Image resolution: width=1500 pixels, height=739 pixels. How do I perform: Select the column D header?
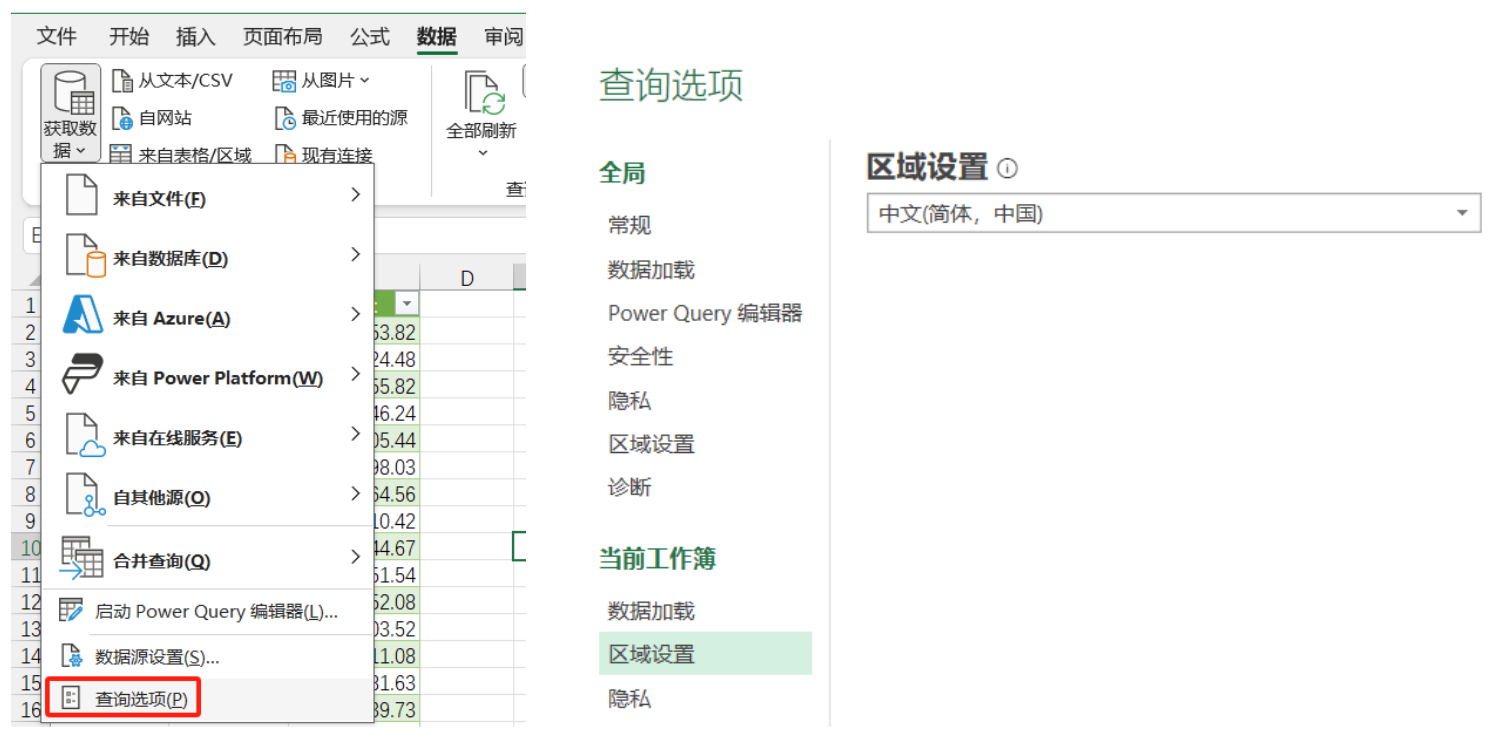point(466,278)
